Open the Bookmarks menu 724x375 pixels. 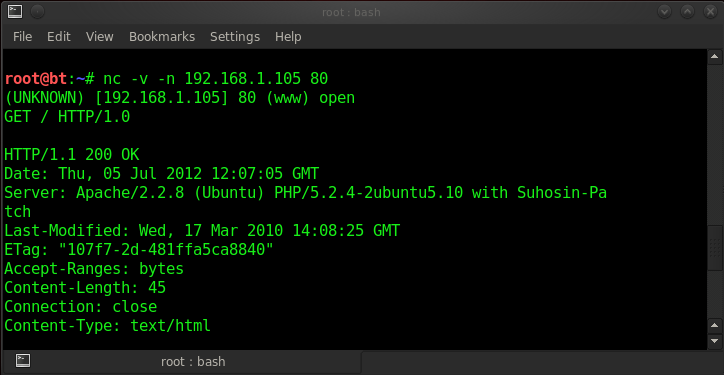click(162, 36)
